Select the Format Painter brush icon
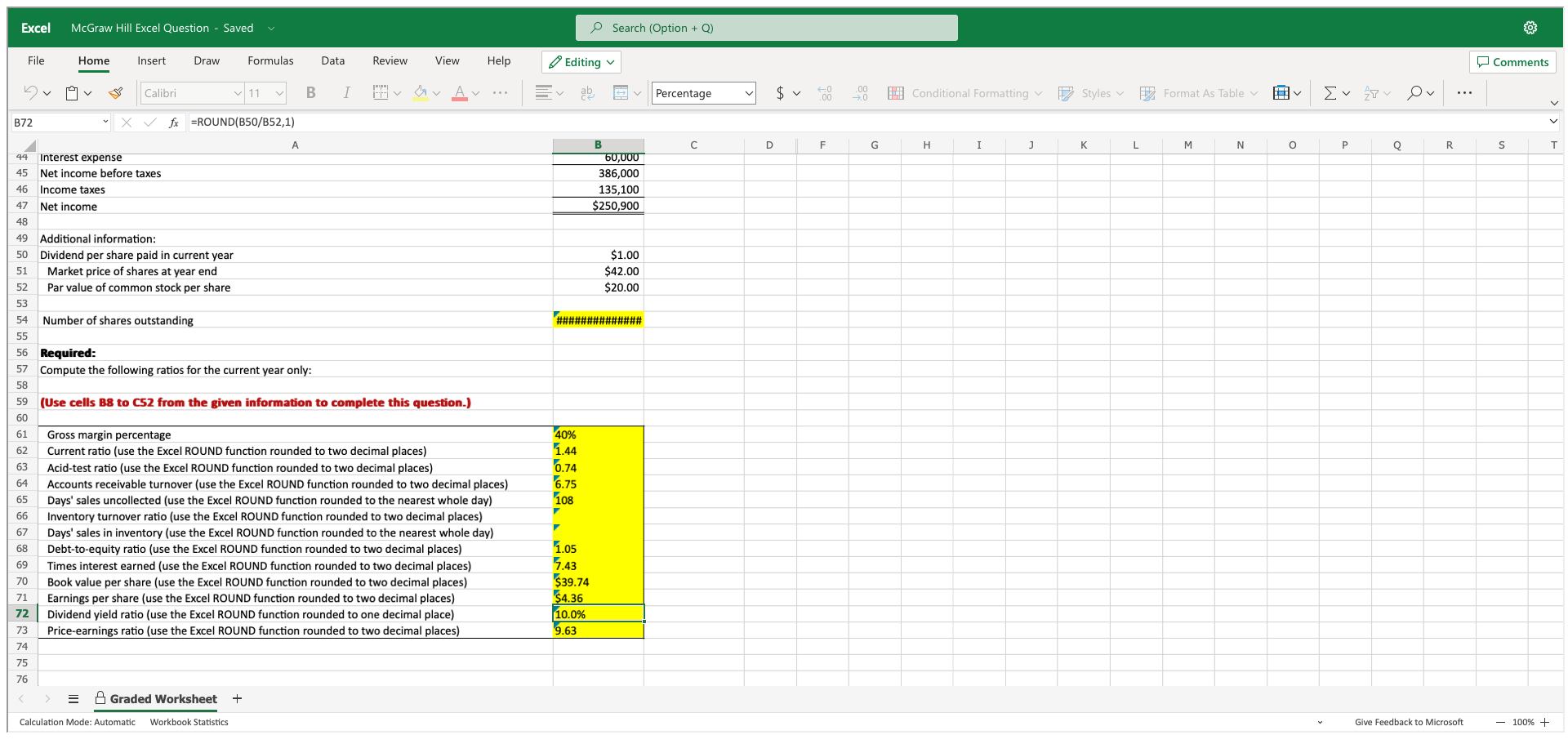Viewport: 1568px width, 753px height. click(x=115, y=93)
